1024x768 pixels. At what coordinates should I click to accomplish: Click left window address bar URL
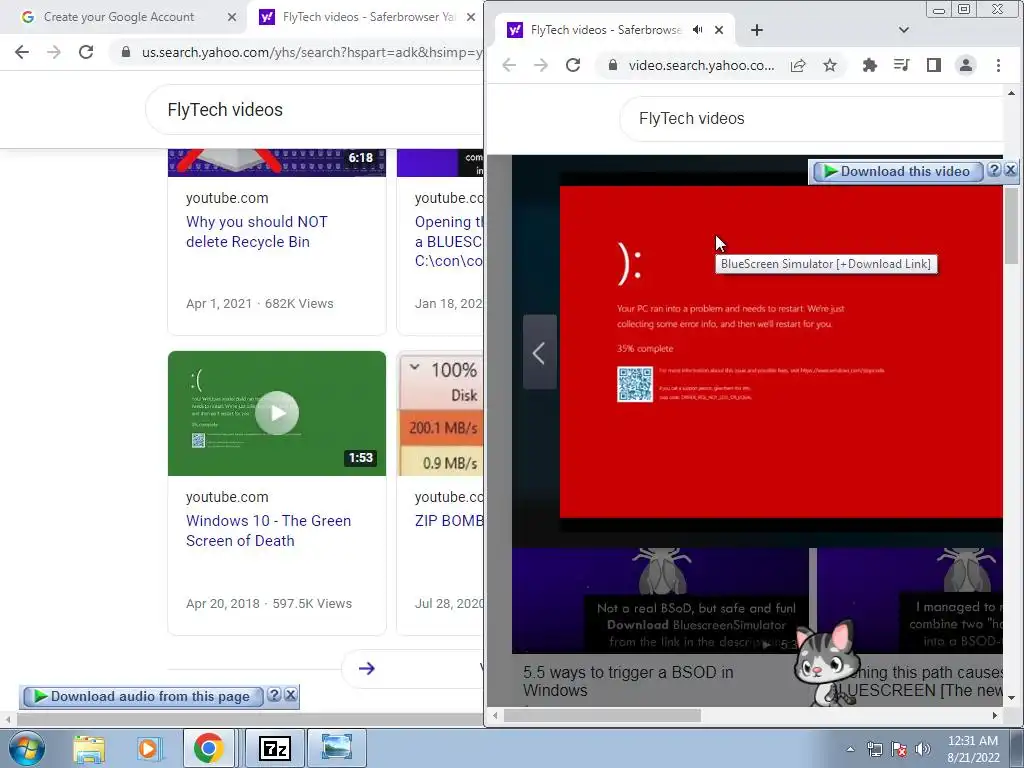coord(312,52)
